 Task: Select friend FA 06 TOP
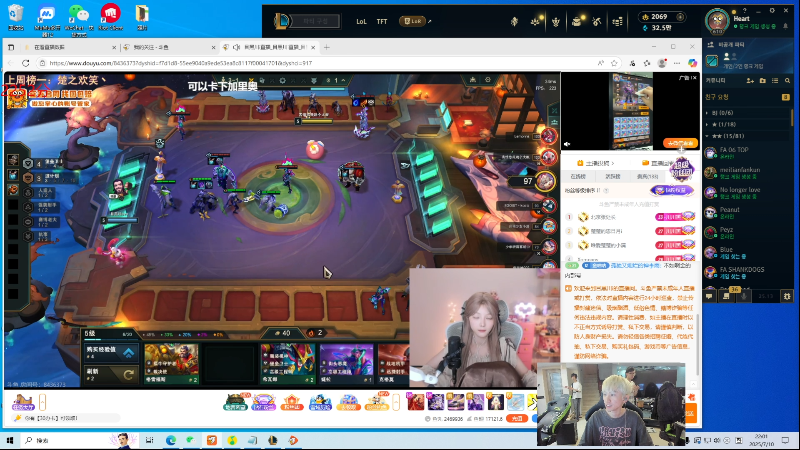[746, 153]
